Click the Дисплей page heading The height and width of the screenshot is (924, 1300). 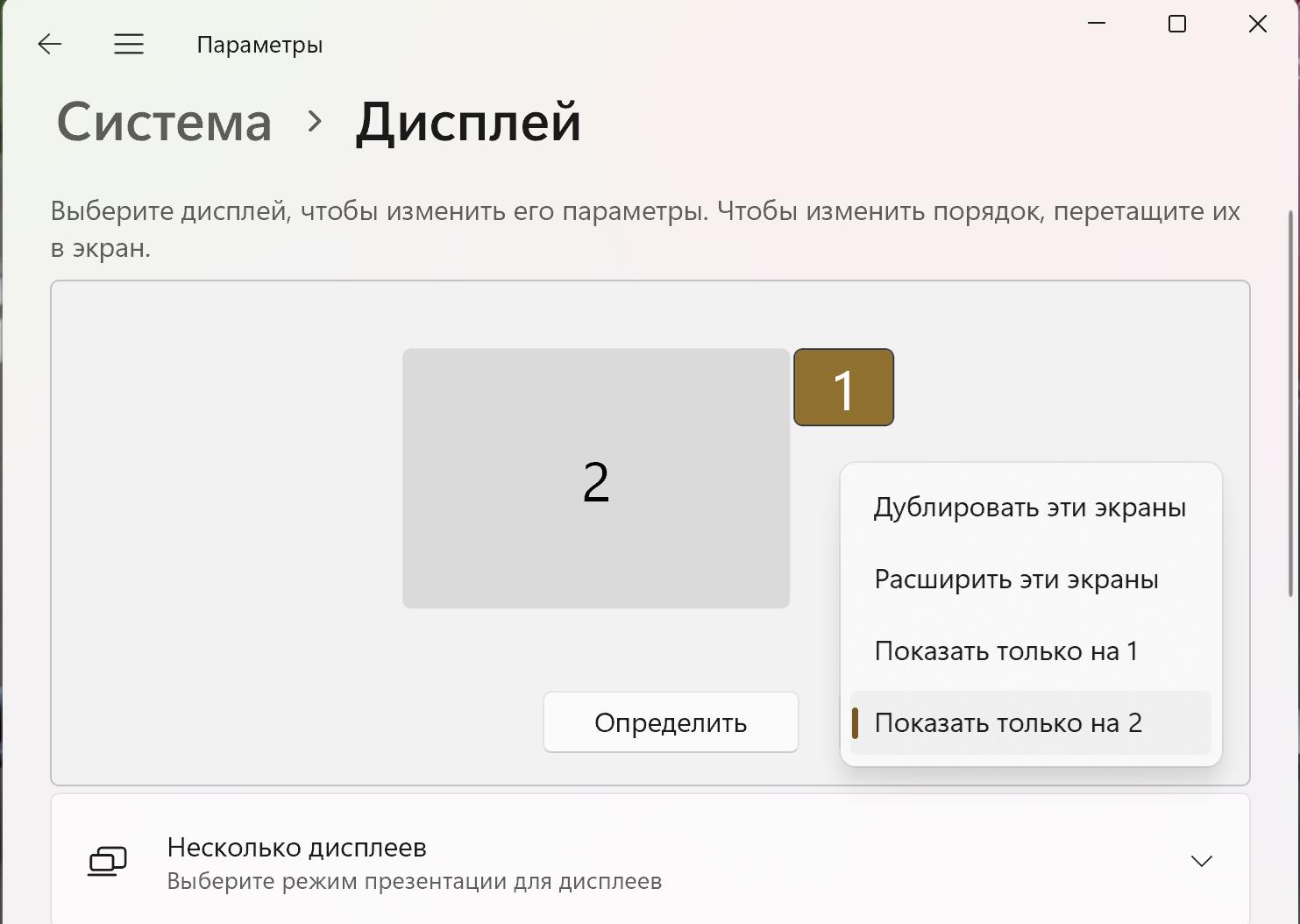468,122
